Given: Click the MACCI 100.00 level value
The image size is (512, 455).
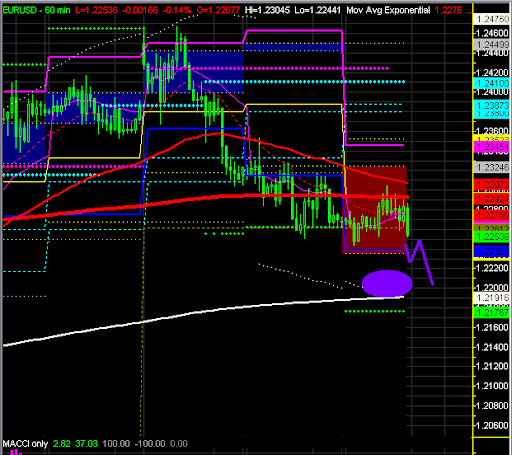Looking at the screenshot, I should click(116, 444).
